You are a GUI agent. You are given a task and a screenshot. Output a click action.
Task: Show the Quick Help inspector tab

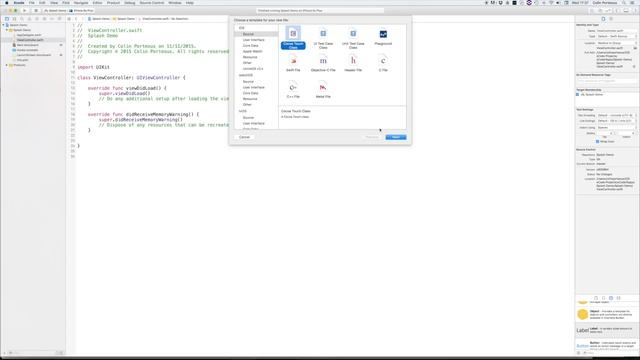click(x=611, y=19)
